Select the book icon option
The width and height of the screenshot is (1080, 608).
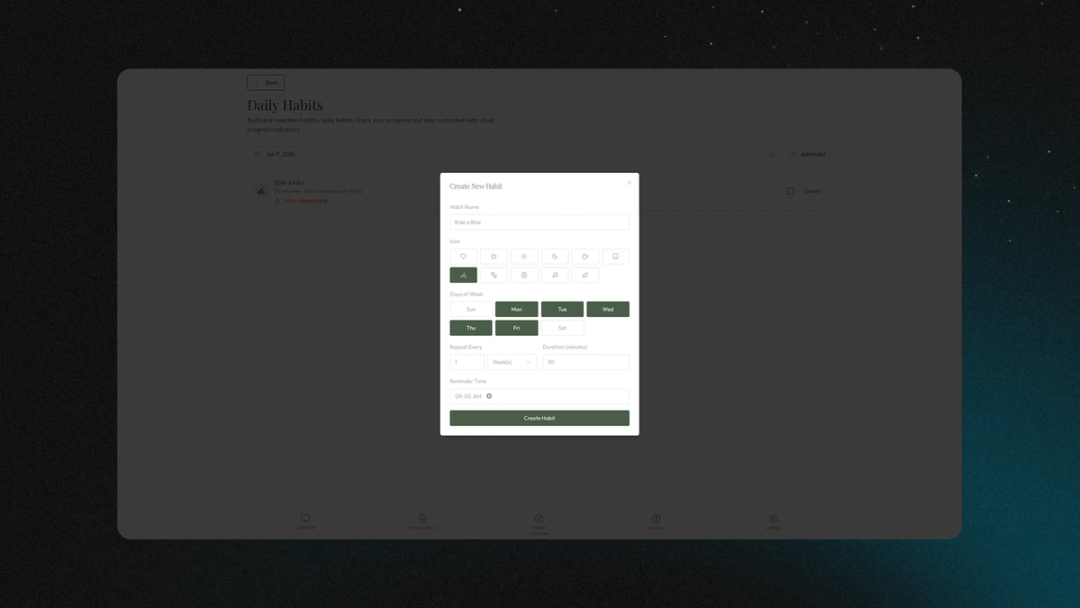[616, 256]
